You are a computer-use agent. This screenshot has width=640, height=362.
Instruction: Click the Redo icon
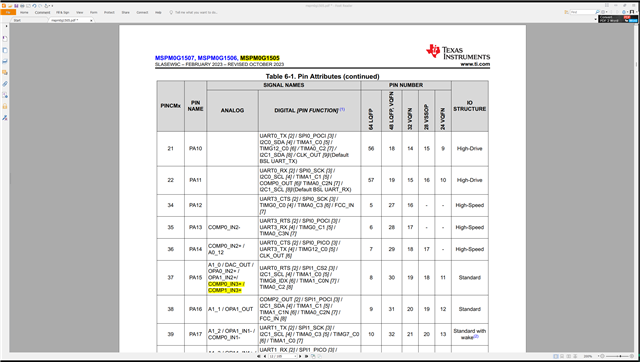[x=40, y=6]
